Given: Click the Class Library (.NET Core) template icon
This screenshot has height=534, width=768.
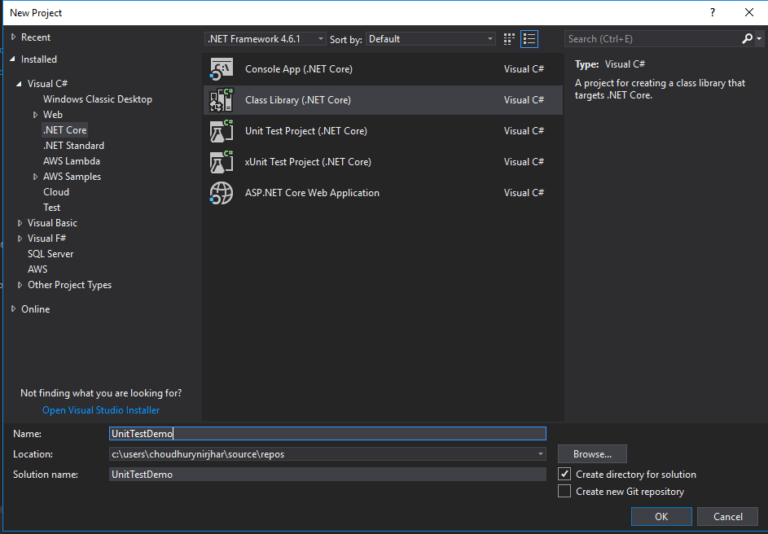Looking at the screenshot, I should 221,100.
